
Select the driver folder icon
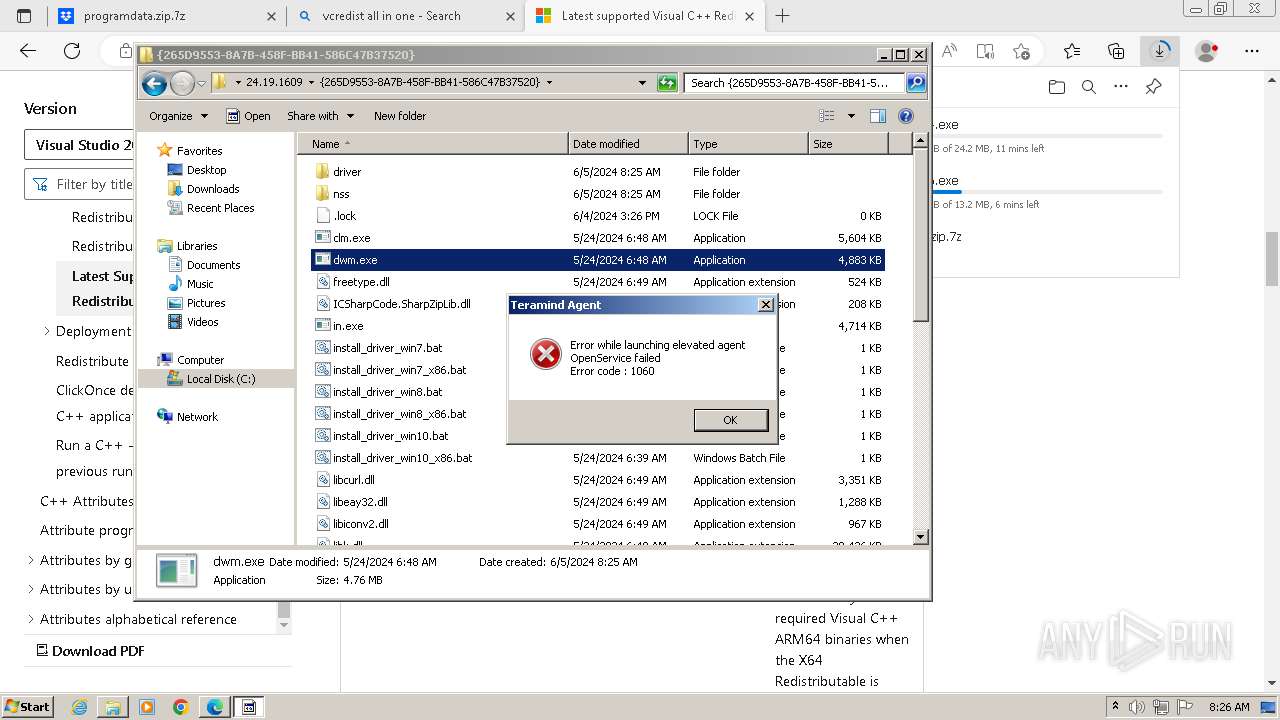pyautogui.click(x=323, y=172)
